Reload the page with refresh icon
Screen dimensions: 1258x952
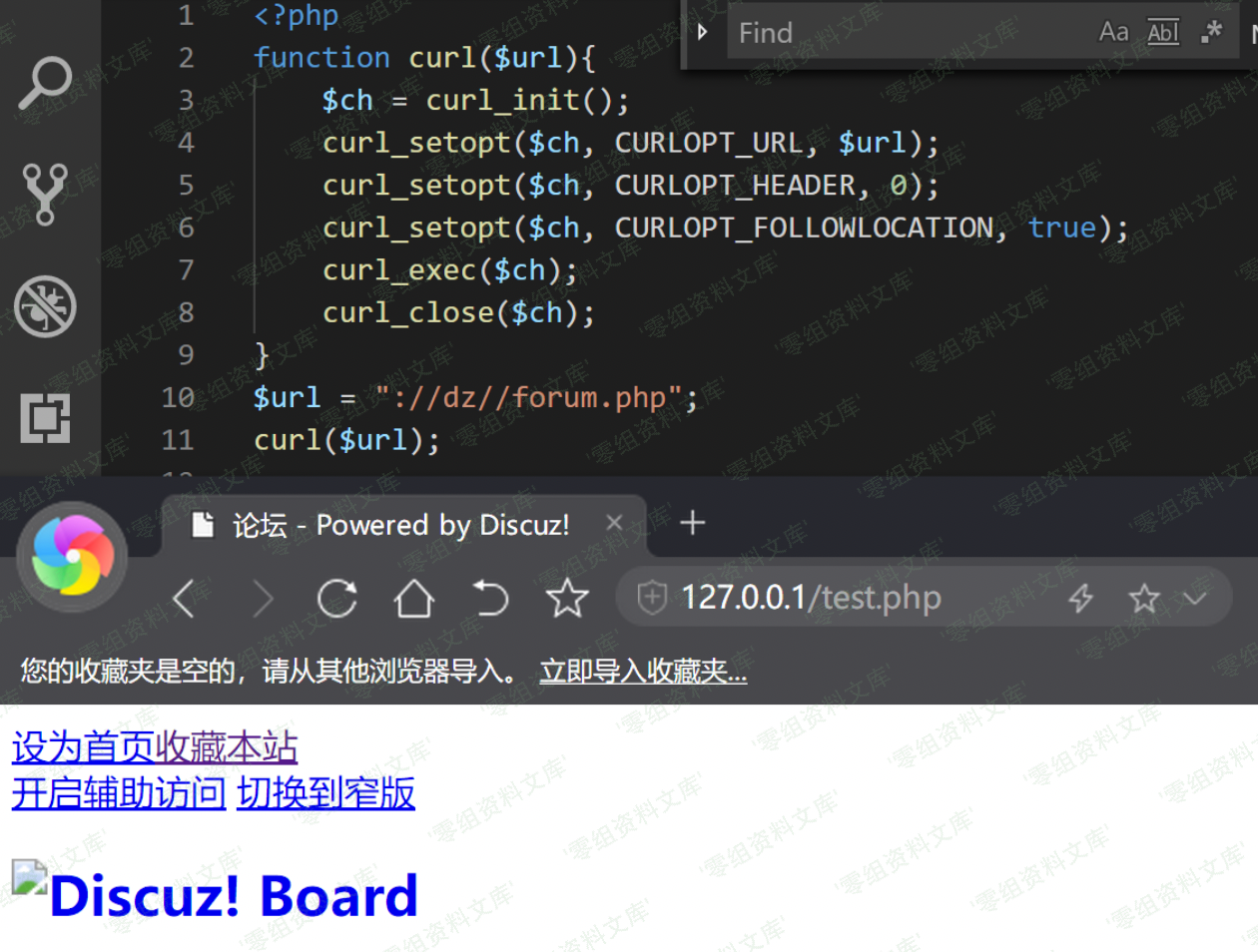point(336,599)
